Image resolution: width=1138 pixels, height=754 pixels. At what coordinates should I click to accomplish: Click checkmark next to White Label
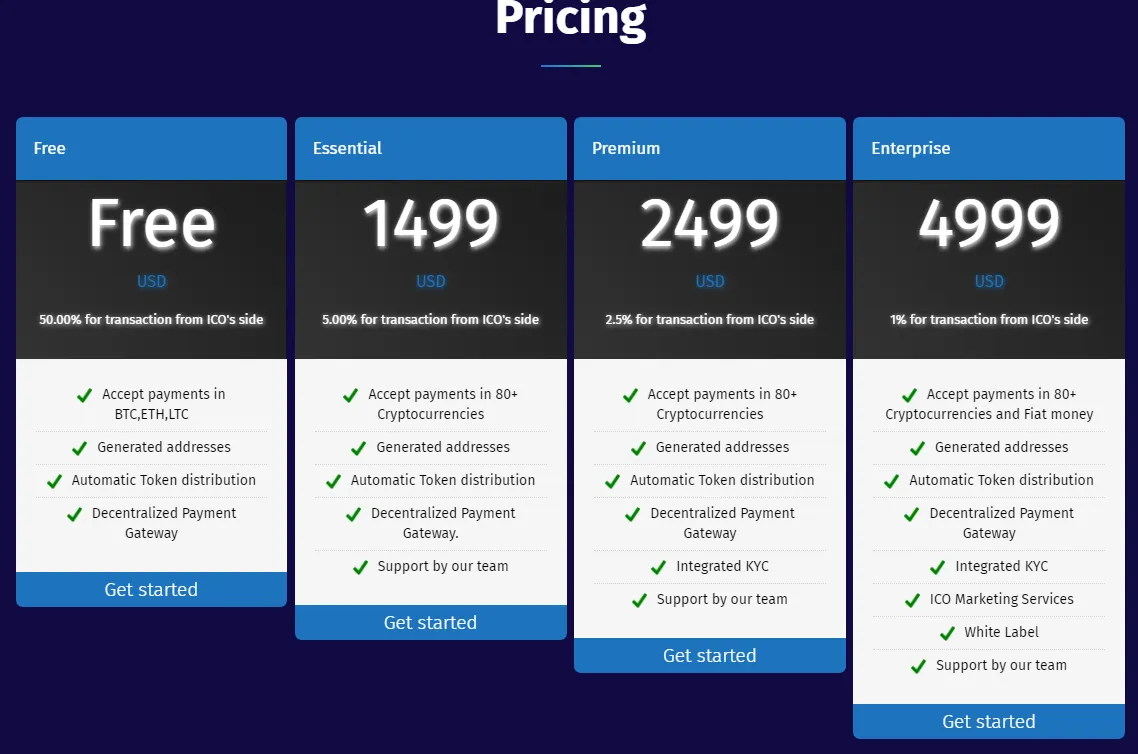click(x=947, y=633)
